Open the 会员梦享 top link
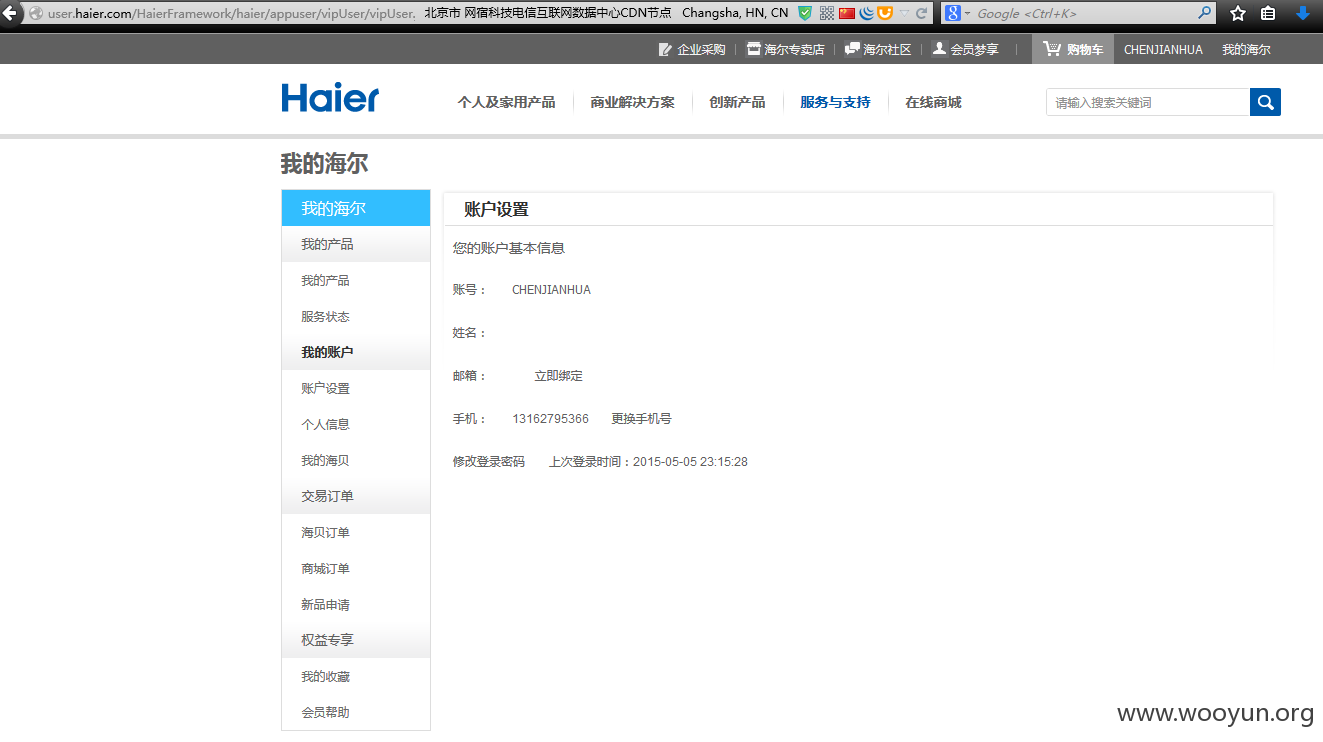 [x=966, y=49]
